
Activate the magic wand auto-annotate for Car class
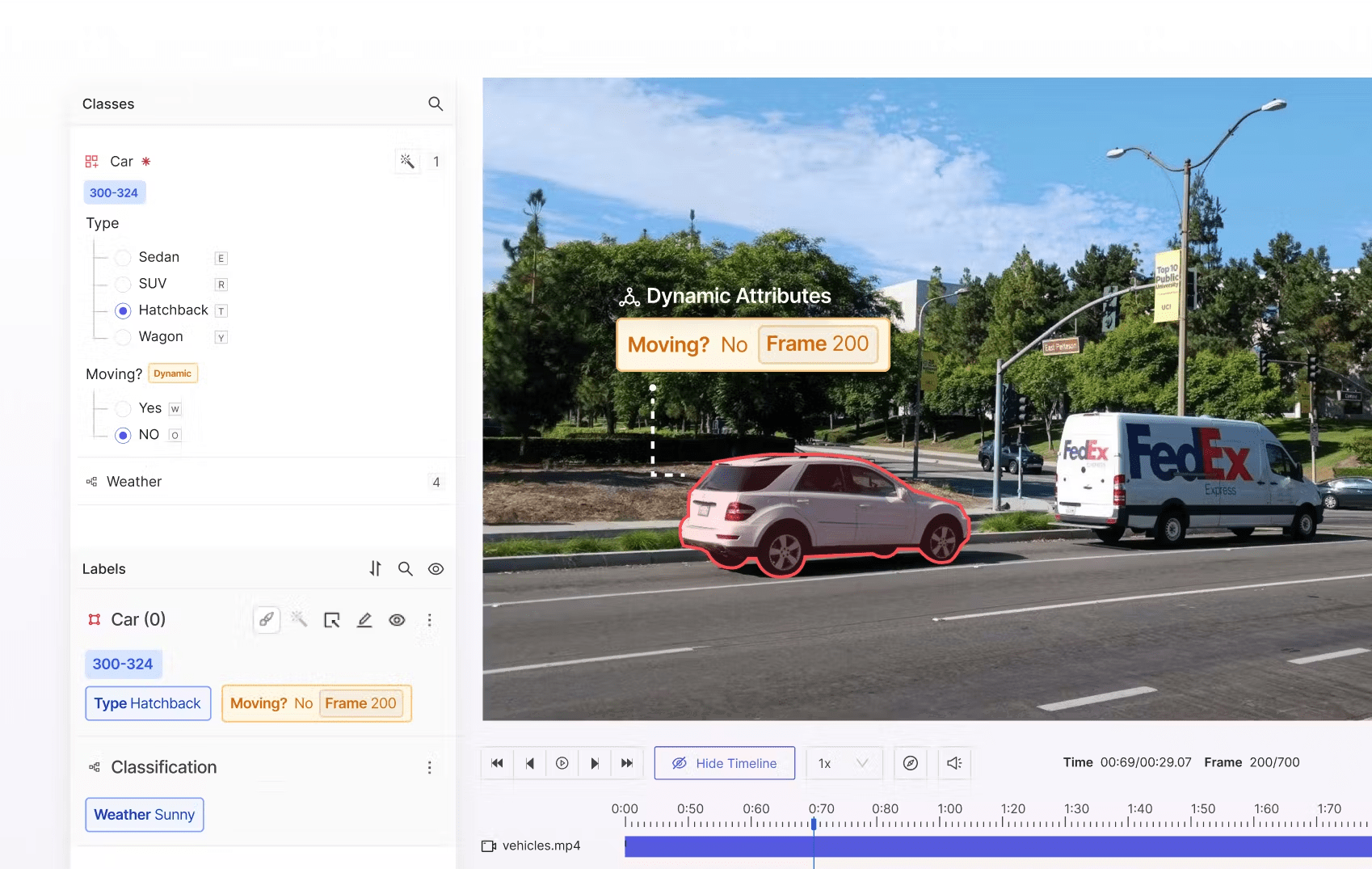pyautogui.click(x=407, y=162)
